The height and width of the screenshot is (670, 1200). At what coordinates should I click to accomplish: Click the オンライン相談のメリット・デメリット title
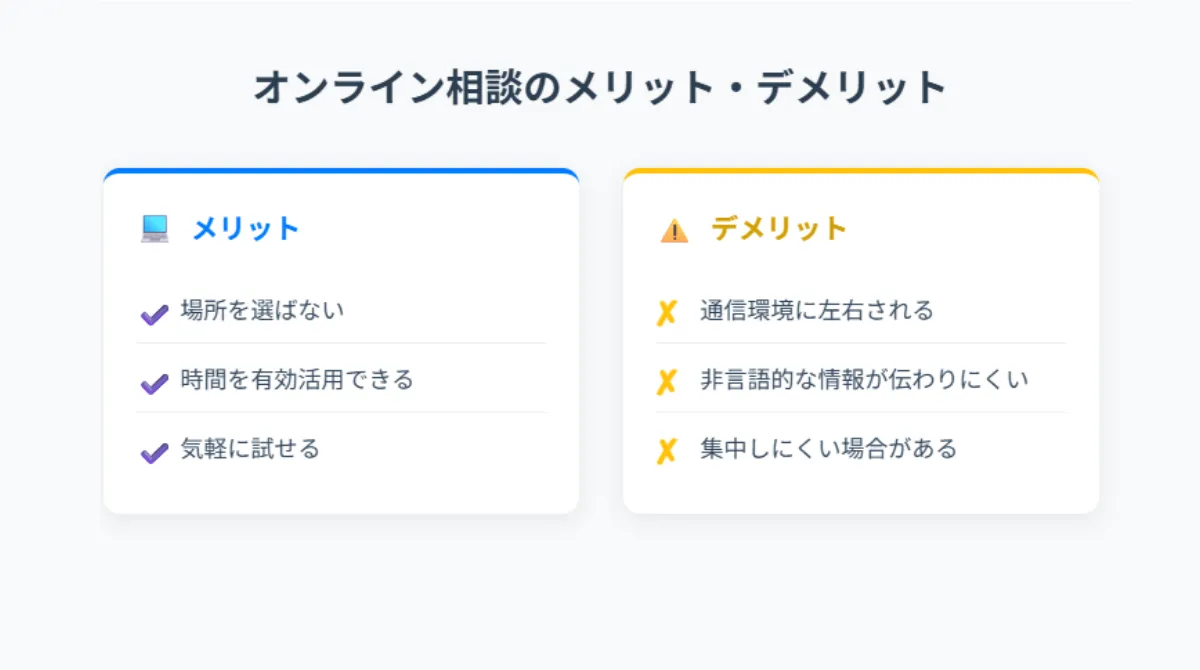point(600,88)
